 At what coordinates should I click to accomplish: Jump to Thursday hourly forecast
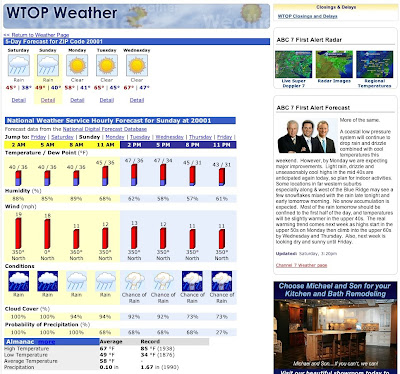click(x=200, y=137)
